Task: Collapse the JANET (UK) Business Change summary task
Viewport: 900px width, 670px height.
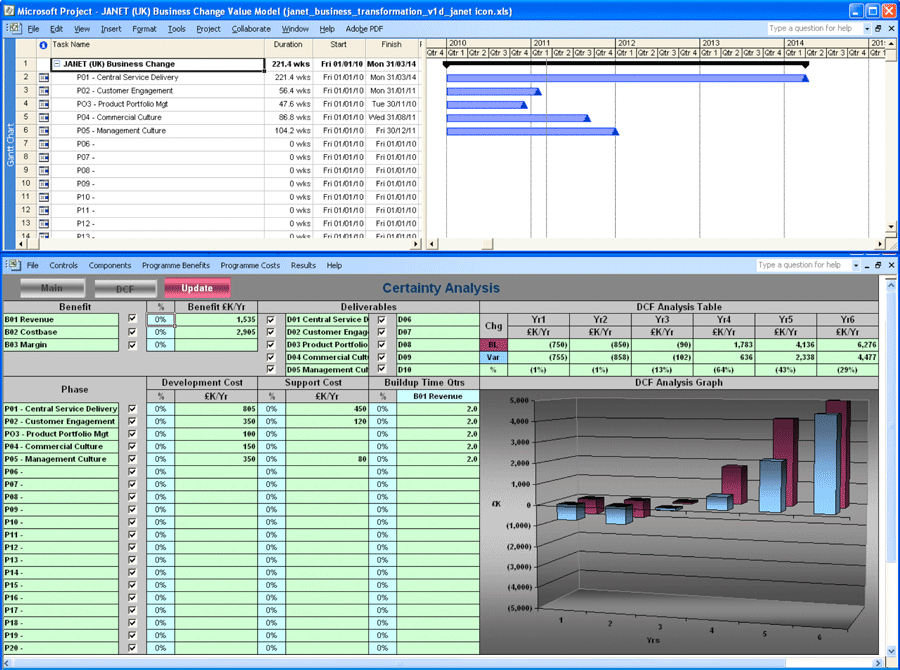Action: [x=57, y=64]
